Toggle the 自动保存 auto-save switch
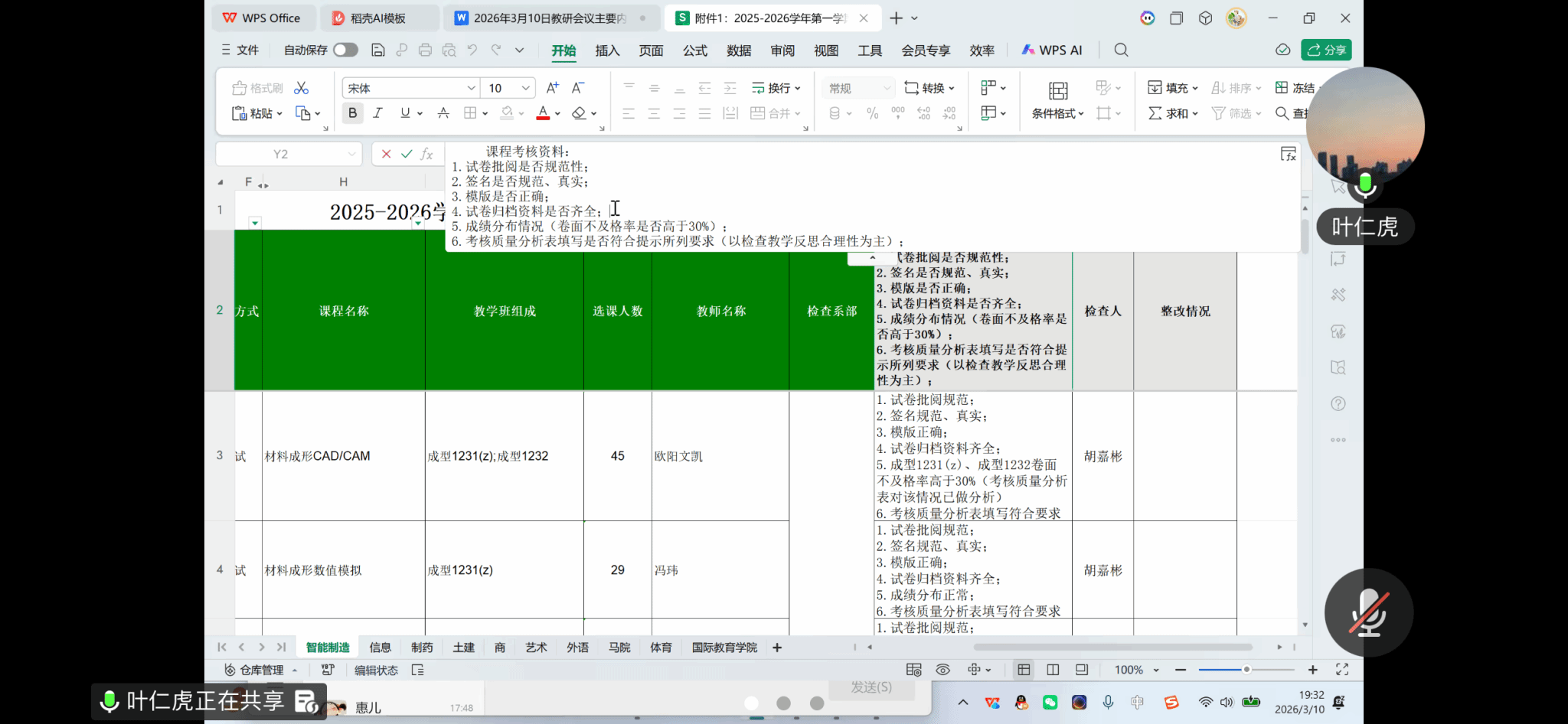This screenshot has width=1568, height=724. tap(345, 50)
